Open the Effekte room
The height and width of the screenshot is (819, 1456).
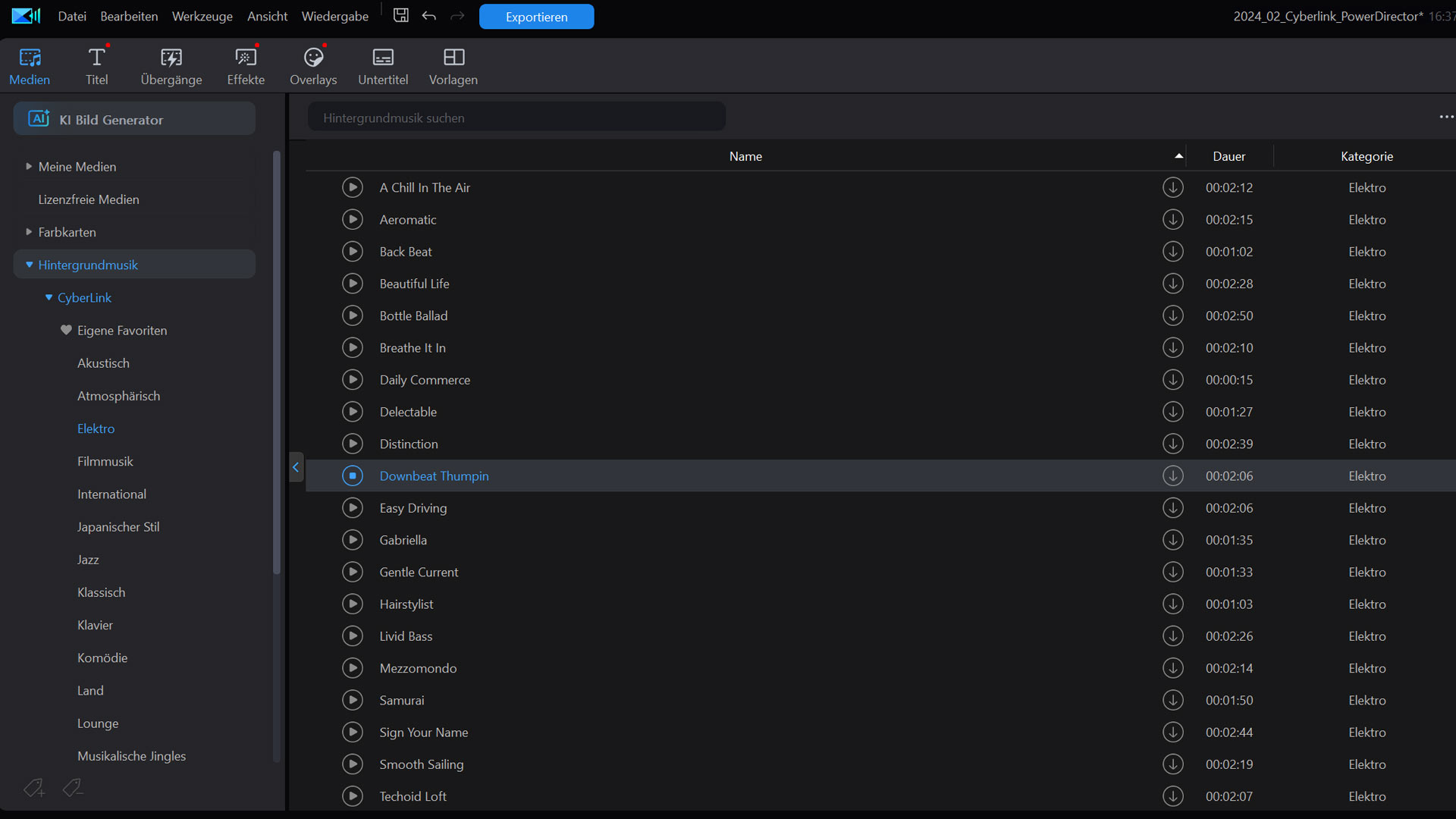coord(246,66)
